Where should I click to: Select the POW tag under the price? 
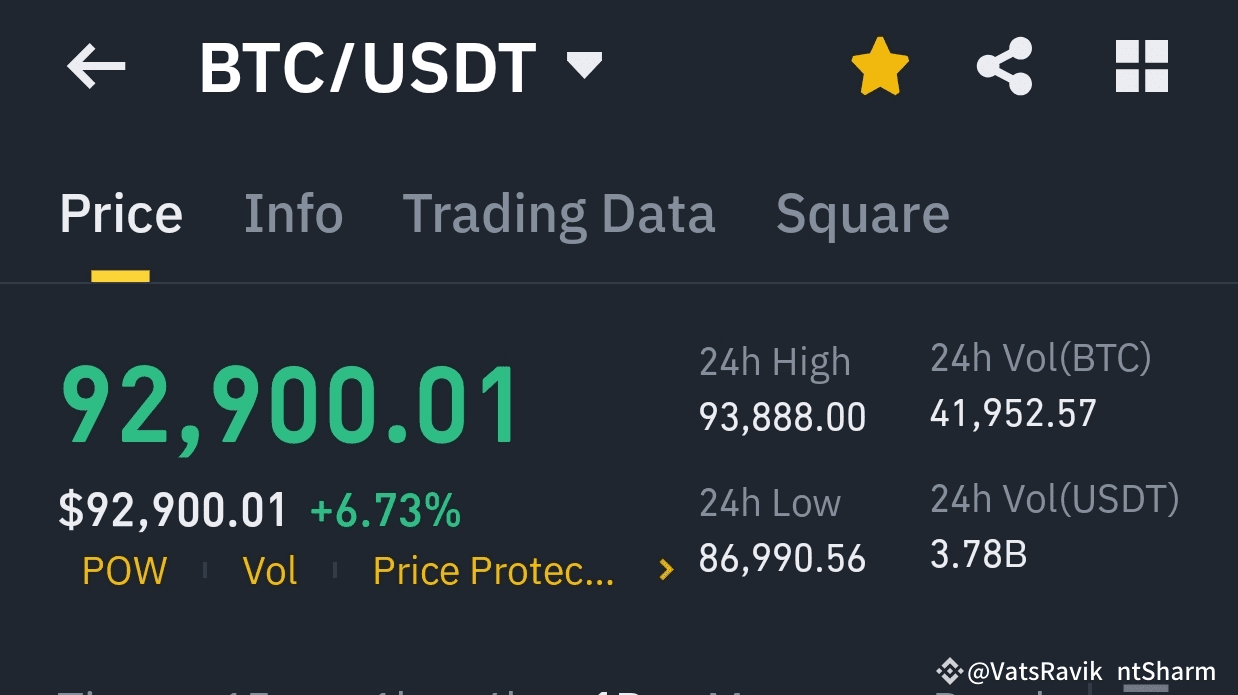(124, 571)
